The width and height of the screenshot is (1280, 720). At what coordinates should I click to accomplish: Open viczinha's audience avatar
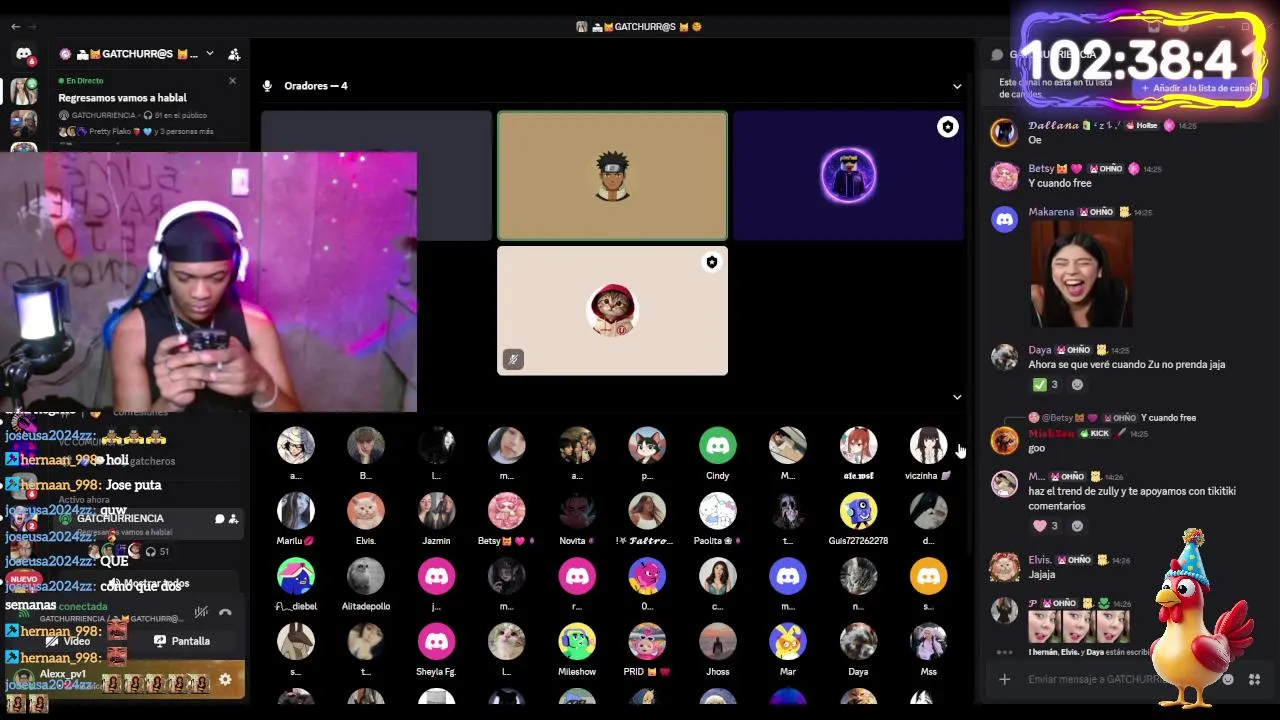point(928,446)
